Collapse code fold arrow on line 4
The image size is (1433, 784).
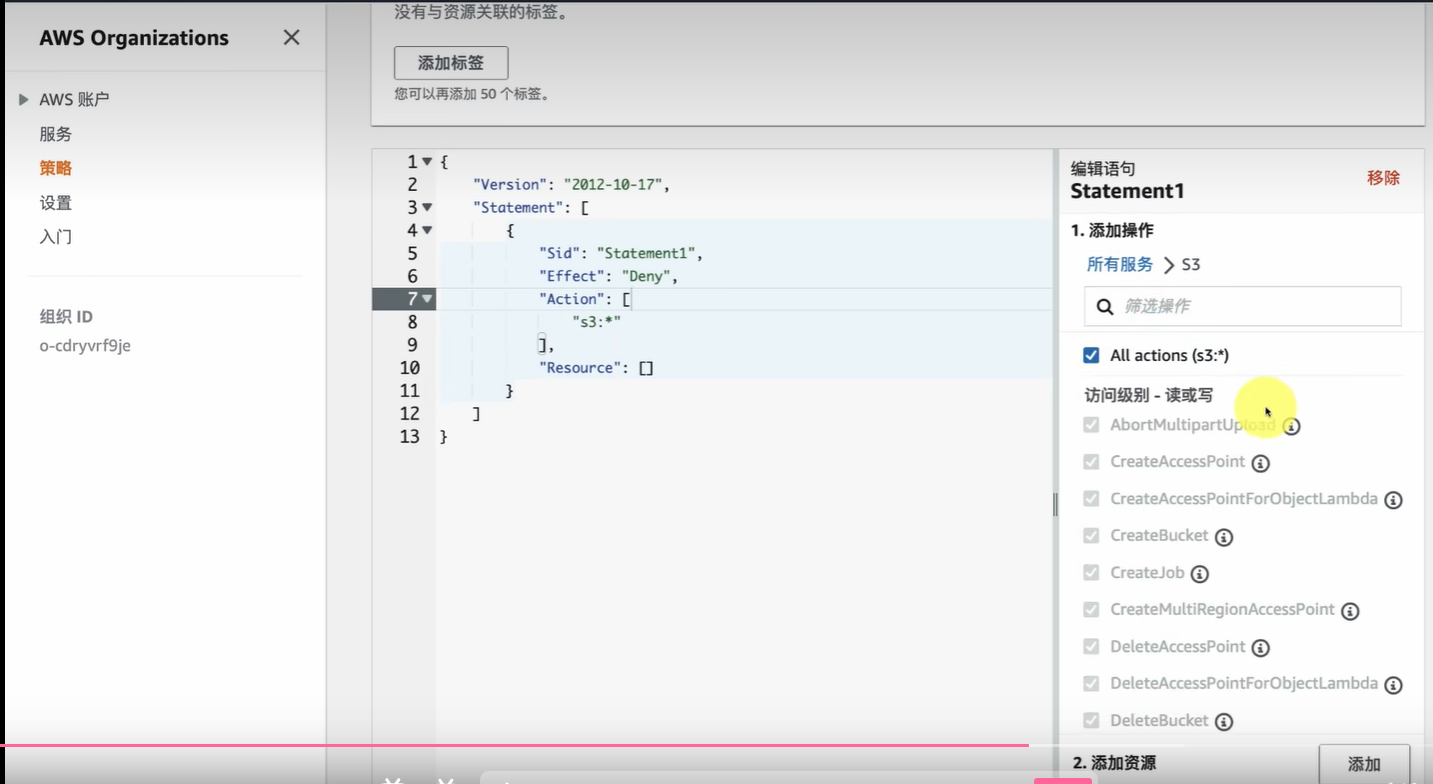click(x=427, y=231)
